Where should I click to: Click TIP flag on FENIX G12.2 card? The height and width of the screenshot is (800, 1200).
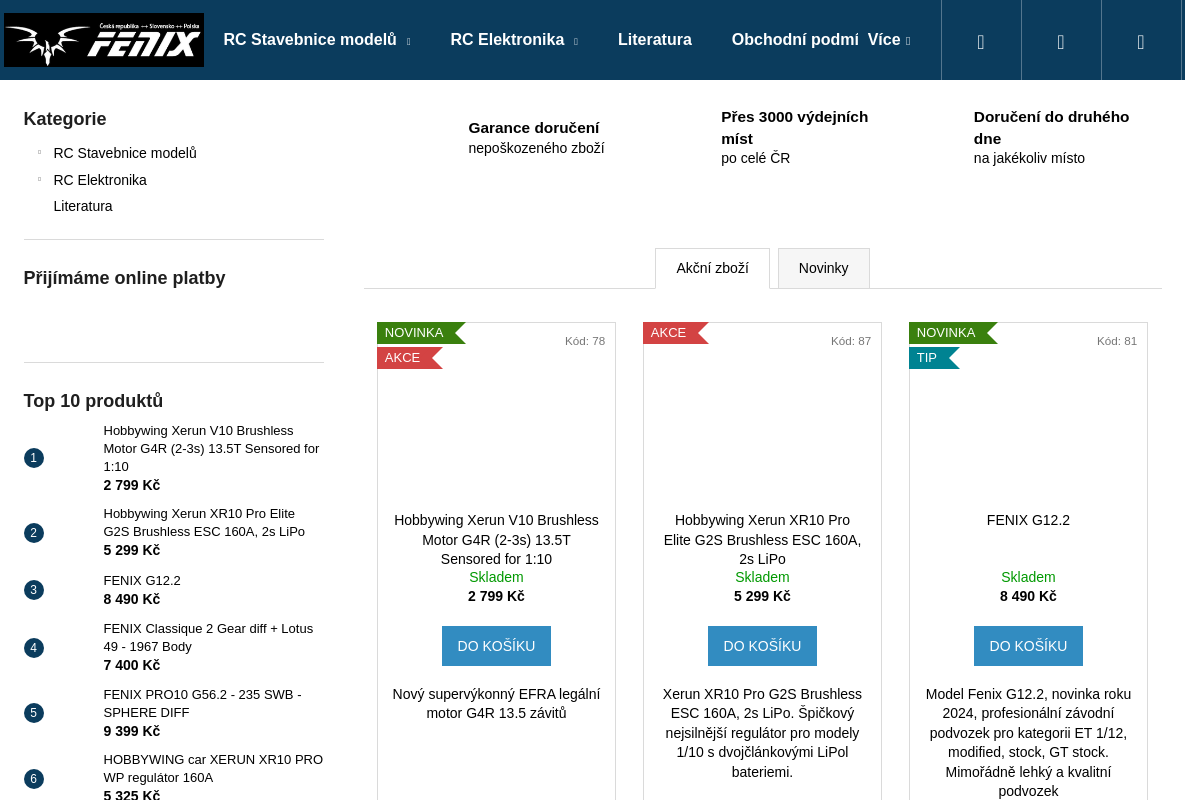click(x=934, y=358)
